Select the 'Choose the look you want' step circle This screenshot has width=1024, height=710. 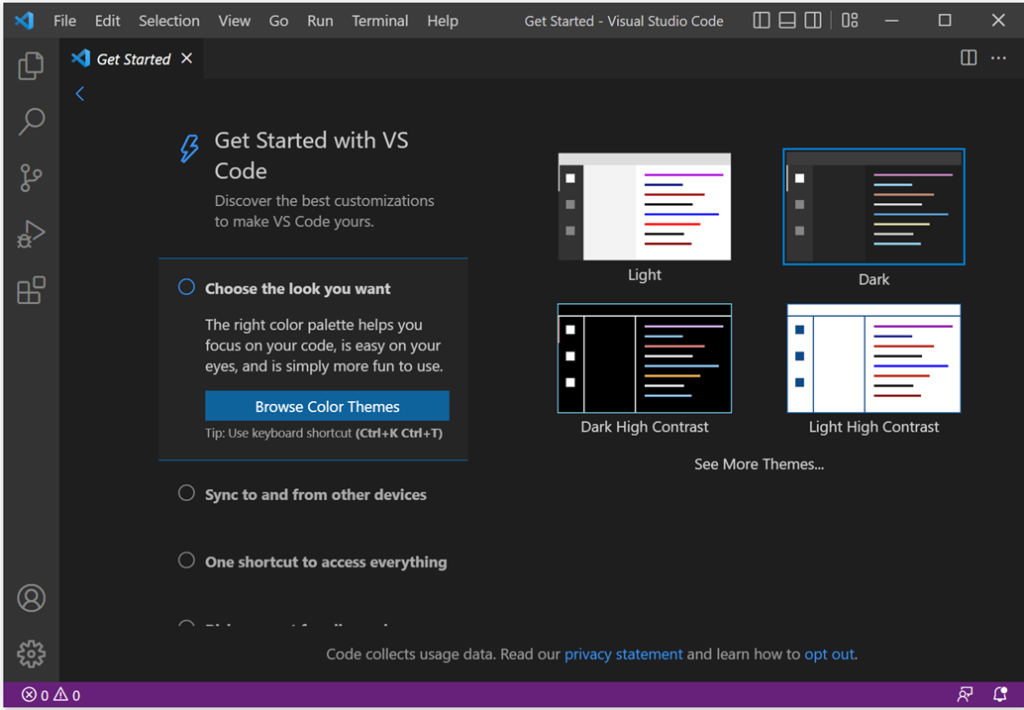click(185, 286)
